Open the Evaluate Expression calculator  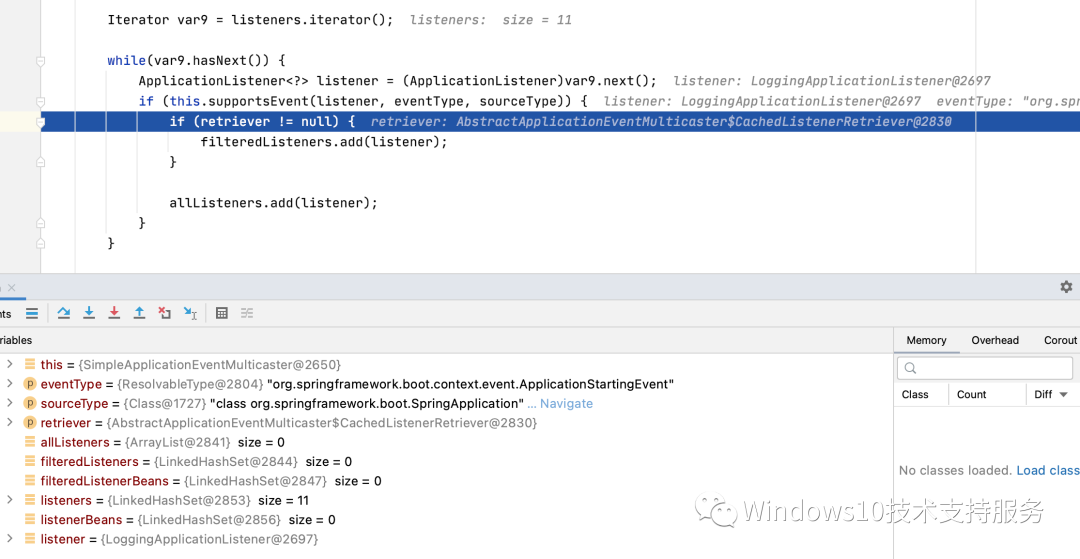222,313
